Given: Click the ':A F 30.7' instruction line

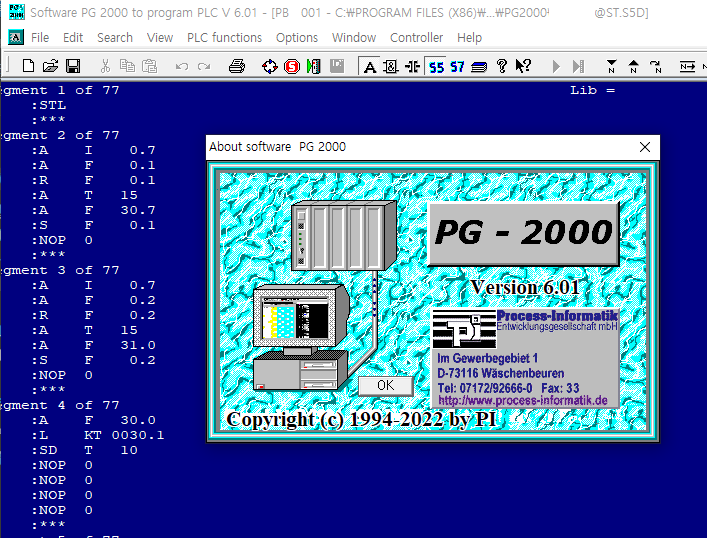Looking at the screenshot, I should (x=93, y=210).
